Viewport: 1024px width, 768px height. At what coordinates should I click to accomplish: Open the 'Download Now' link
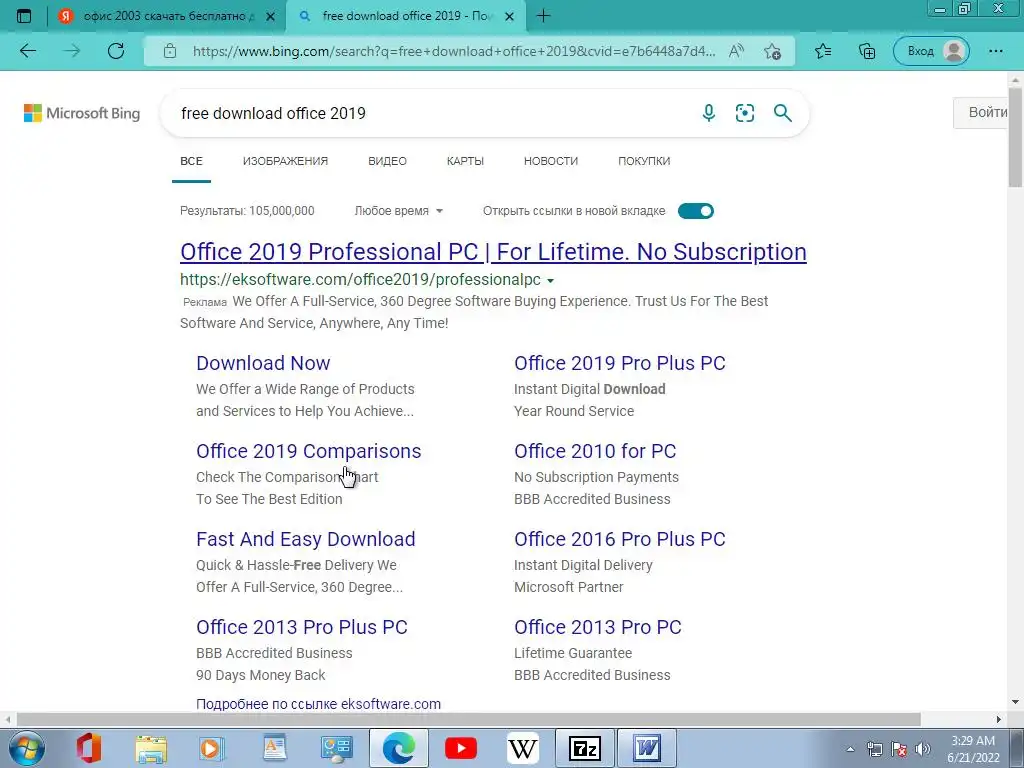[x=263, y=363]
